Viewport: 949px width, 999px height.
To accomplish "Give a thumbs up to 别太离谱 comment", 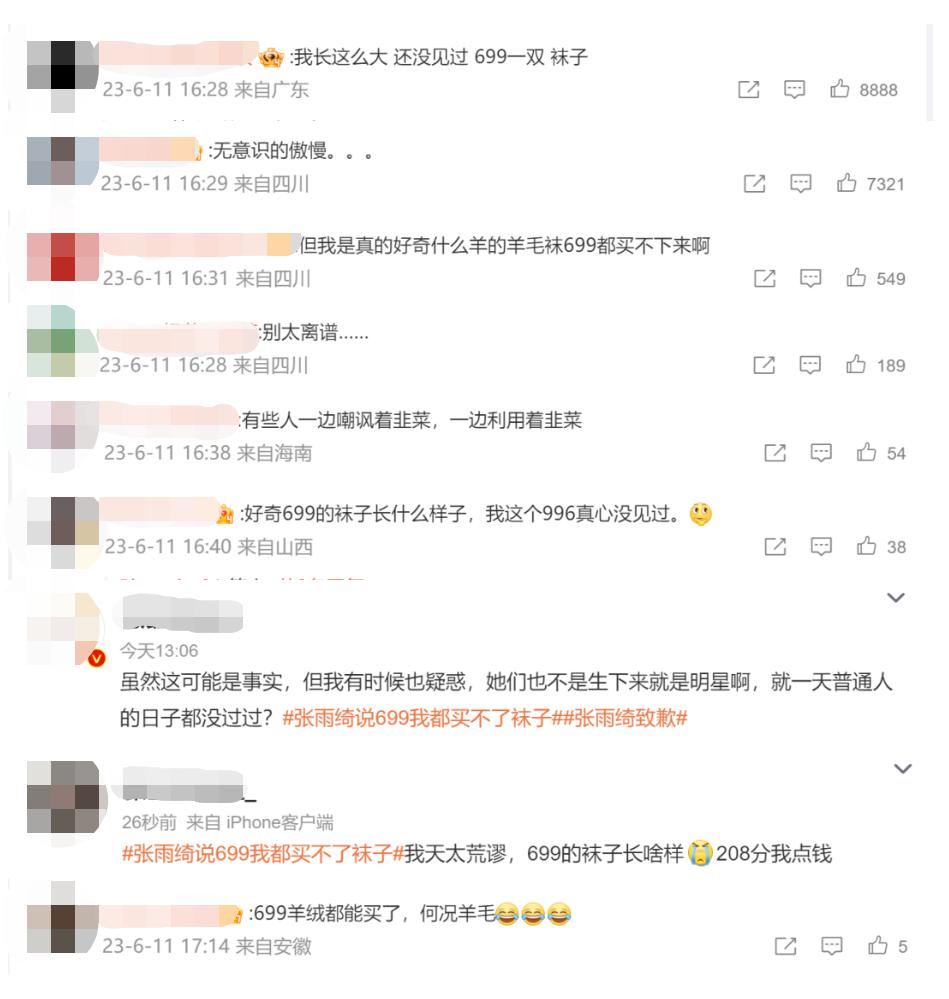I will [x=856, y=364].
